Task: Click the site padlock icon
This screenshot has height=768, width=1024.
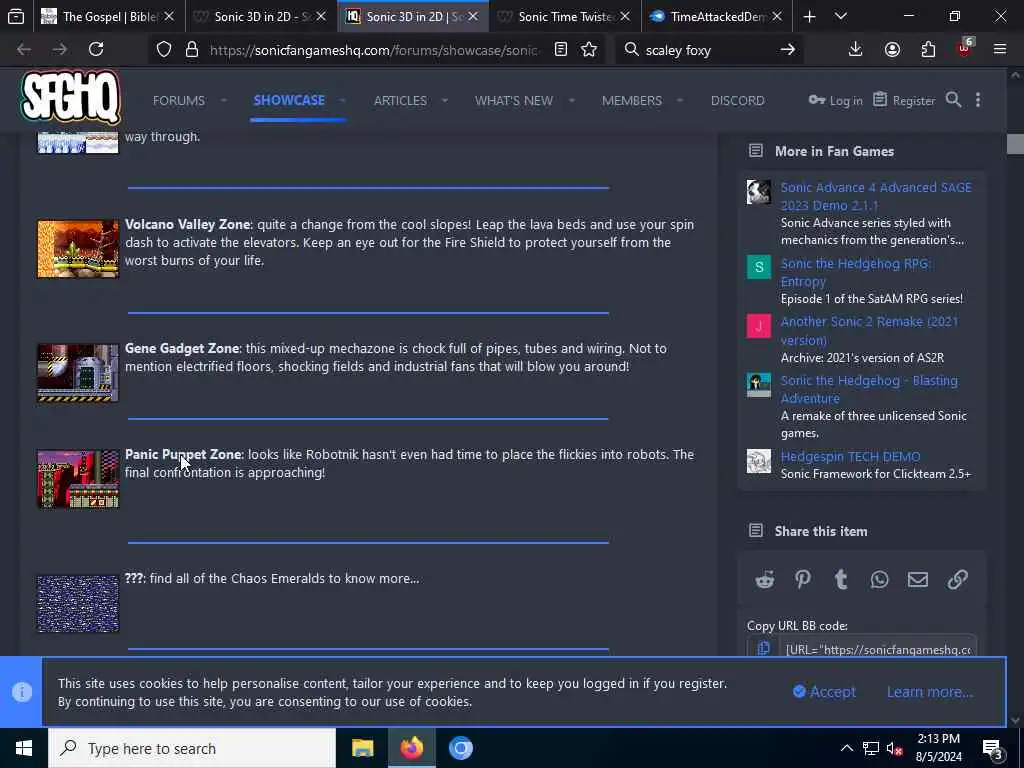Action: coord(191,50)
